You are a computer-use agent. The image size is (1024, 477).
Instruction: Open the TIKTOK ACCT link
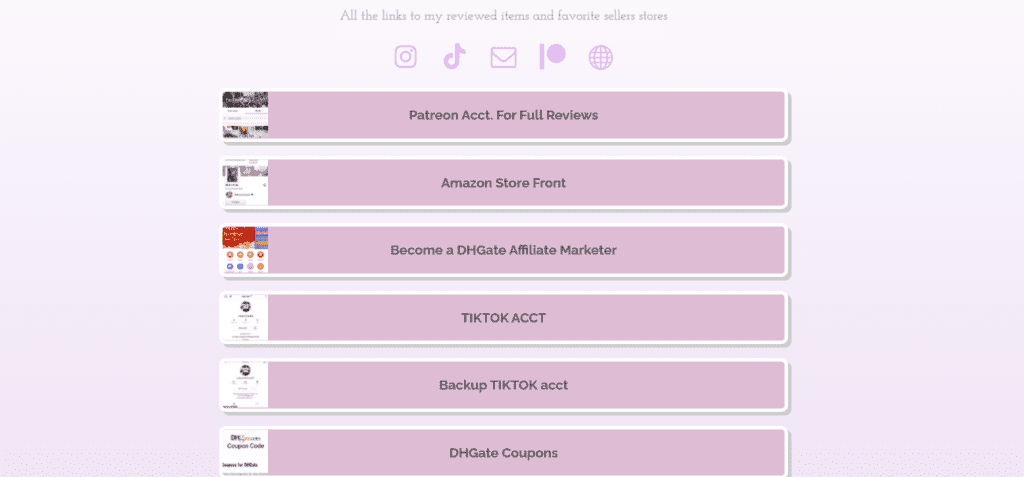click(504, 318)
